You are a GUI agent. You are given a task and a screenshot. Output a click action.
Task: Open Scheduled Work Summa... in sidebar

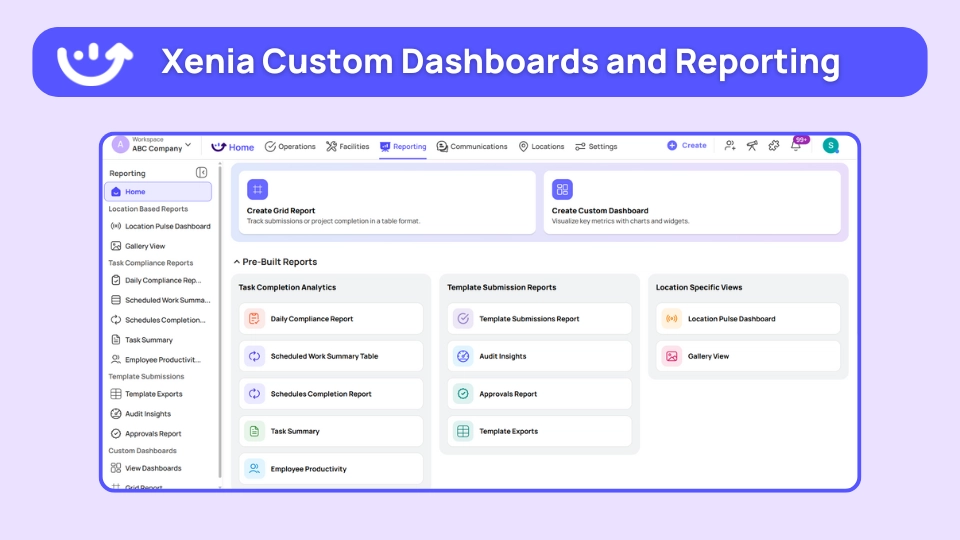tap(159, 300)
